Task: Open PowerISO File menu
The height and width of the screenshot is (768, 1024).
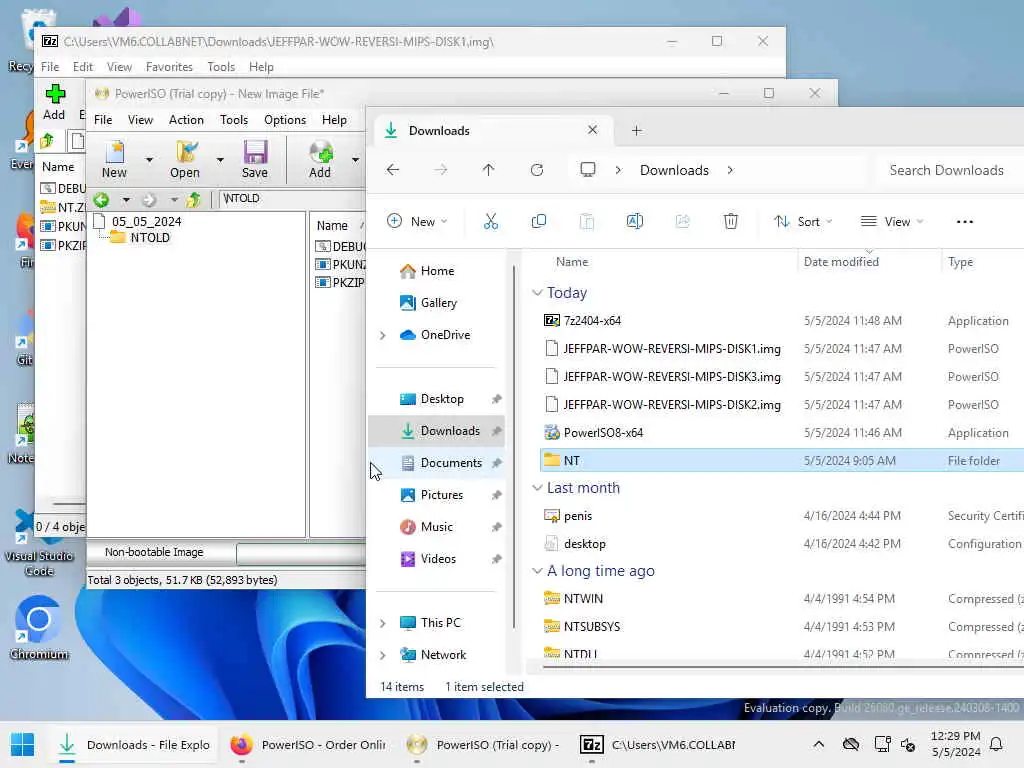Action: coord(103,120)
